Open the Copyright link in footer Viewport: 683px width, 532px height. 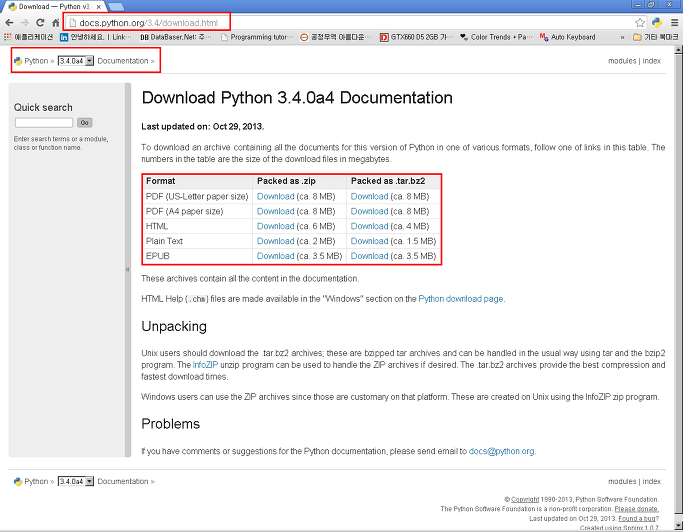click(x=525, y=499)
